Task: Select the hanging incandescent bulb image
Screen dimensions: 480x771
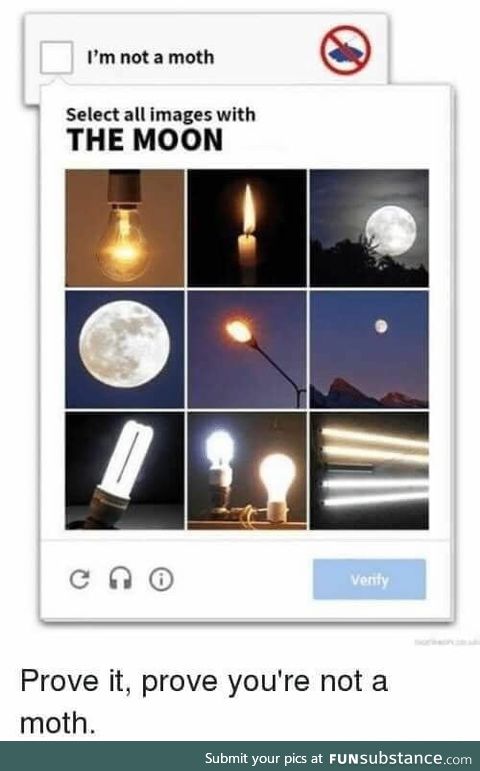Action: tap(125, 228)
